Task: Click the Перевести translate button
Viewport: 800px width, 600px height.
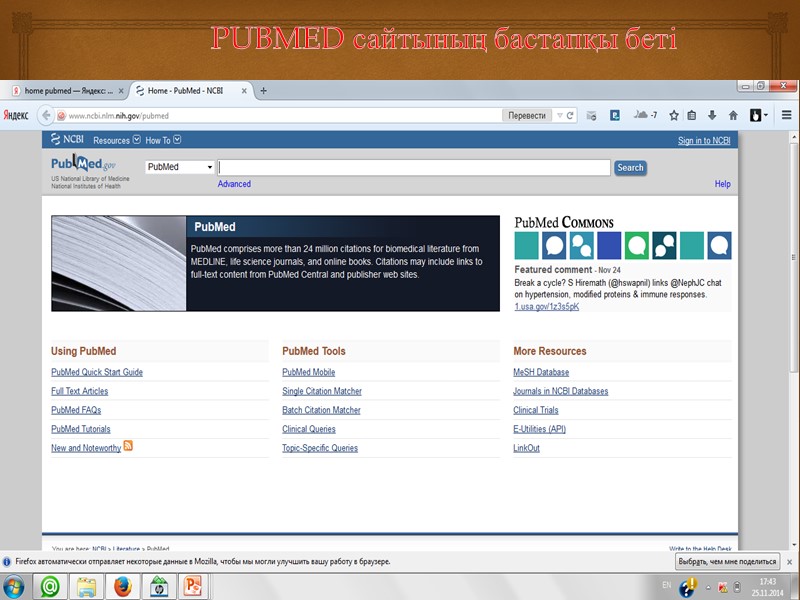Action: [x=527, y=116]
